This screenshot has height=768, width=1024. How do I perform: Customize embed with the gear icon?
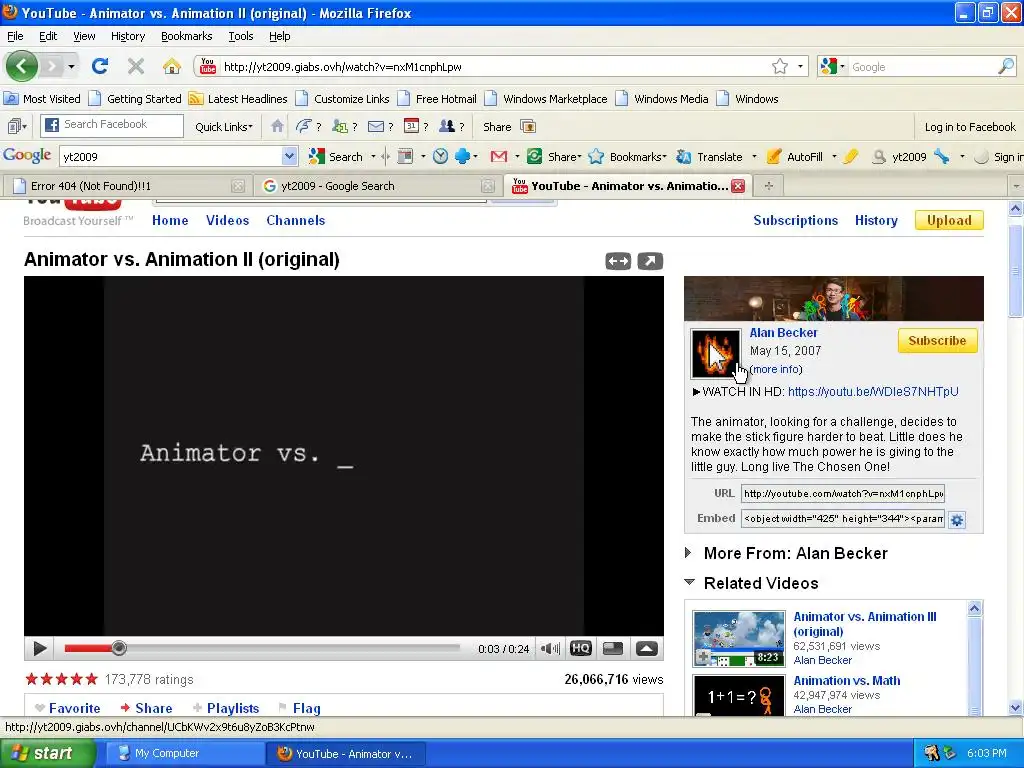point(957,520)
